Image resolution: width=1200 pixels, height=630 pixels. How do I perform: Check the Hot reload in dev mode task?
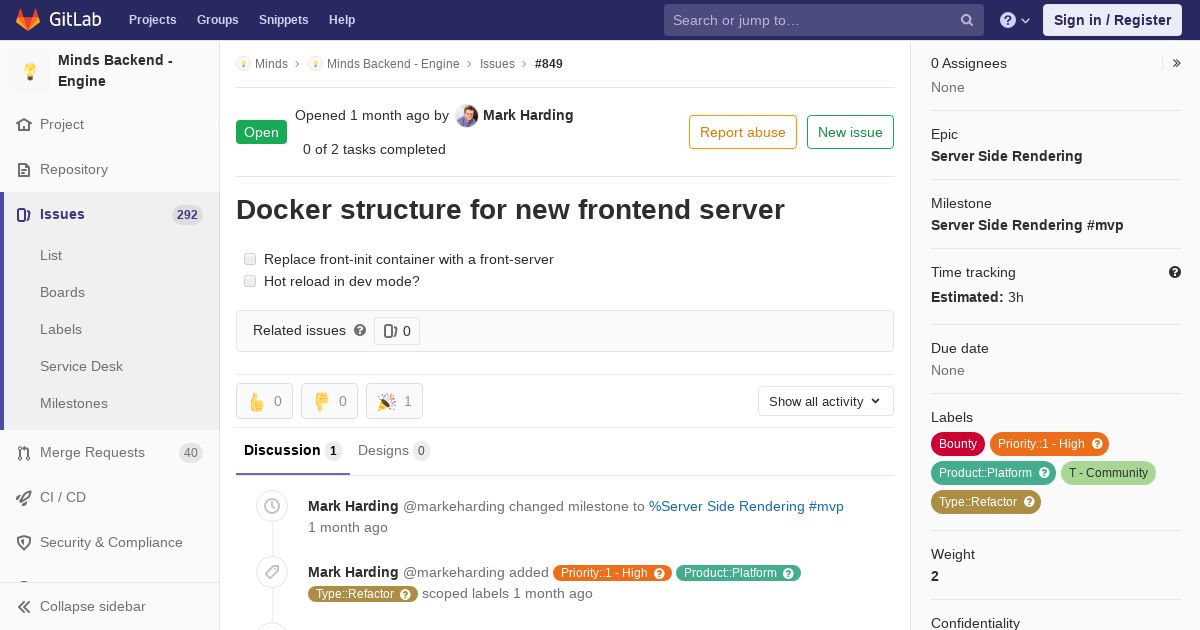[x=250, y=281]
